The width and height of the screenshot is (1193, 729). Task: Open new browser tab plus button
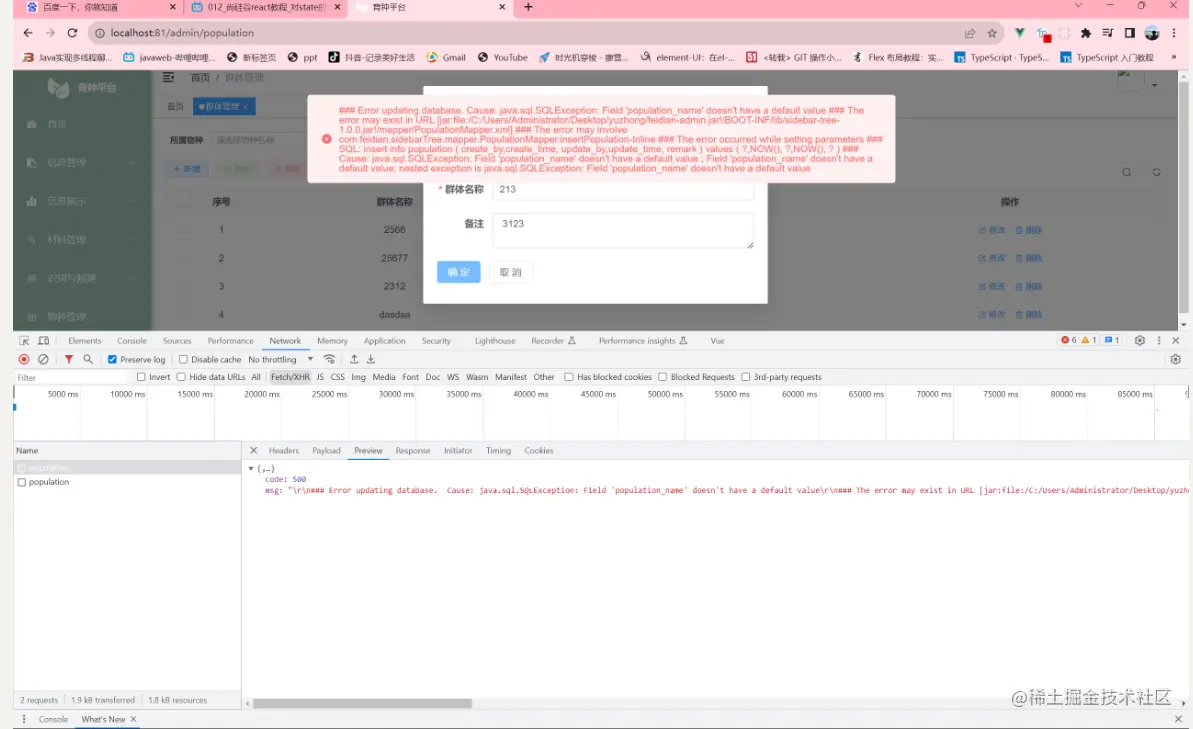click(x=528, y=7)
